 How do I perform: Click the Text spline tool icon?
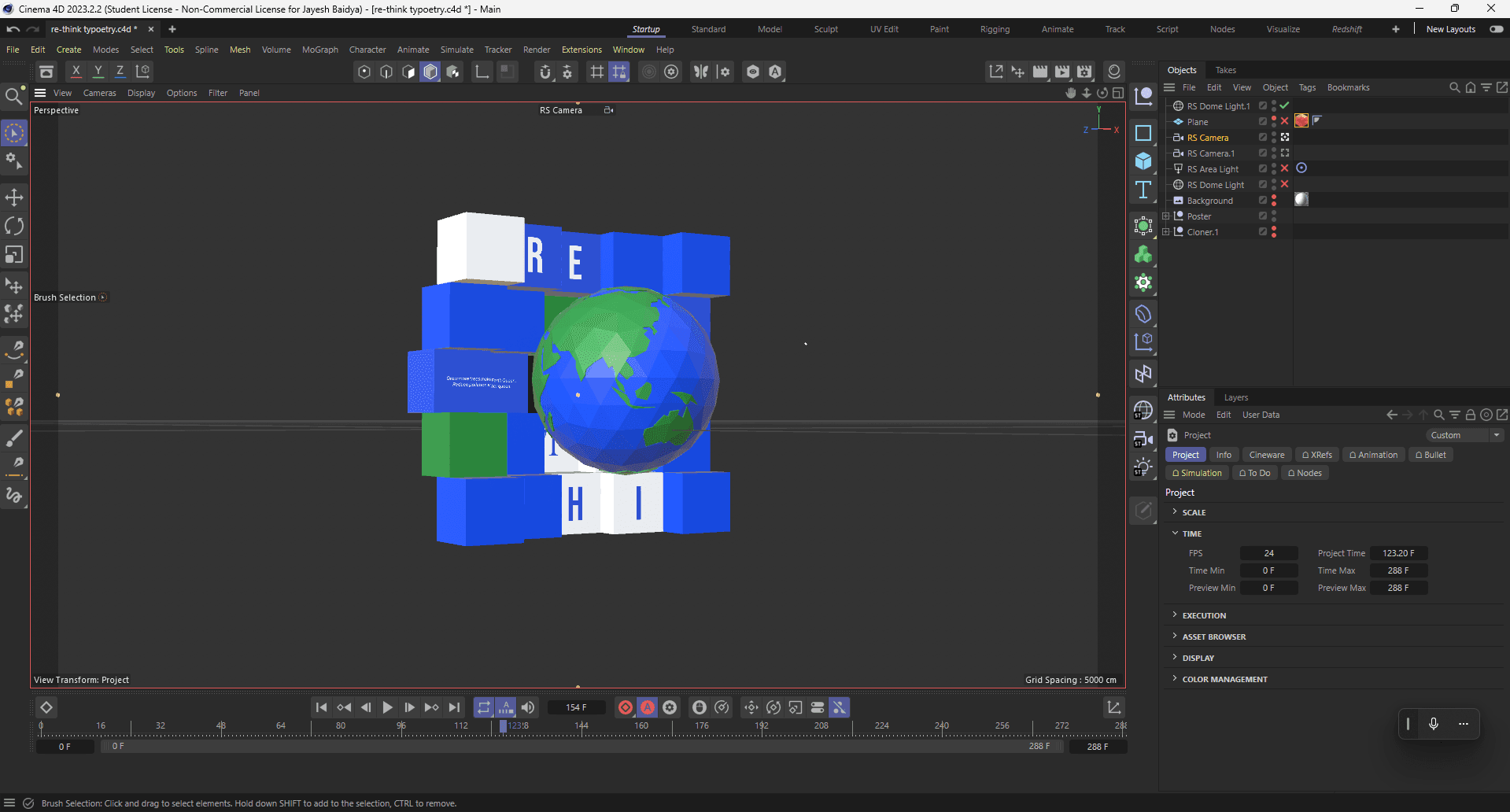(x=1143, y=190)
